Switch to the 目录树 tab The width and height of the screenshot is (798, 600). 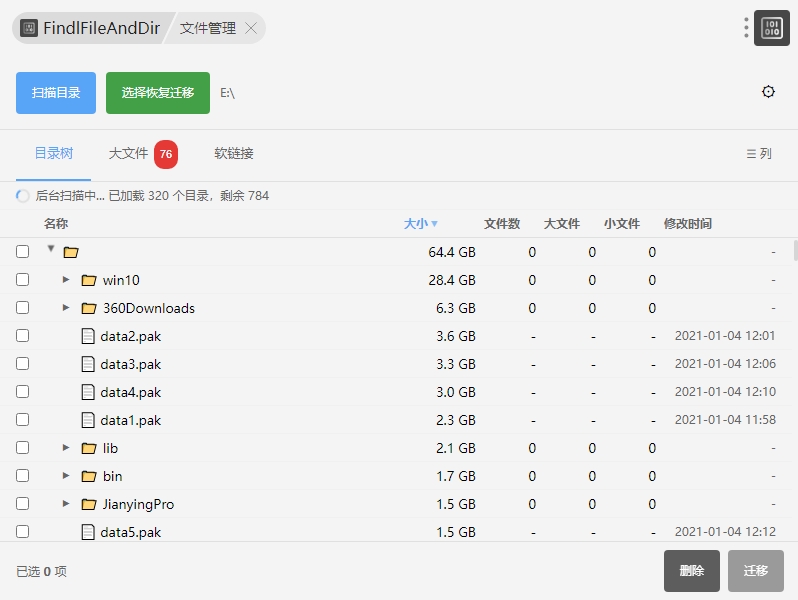53,153
